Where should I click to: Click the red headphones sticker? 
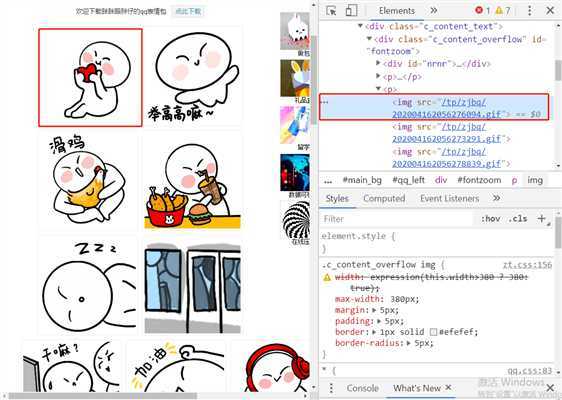(272, 366)
